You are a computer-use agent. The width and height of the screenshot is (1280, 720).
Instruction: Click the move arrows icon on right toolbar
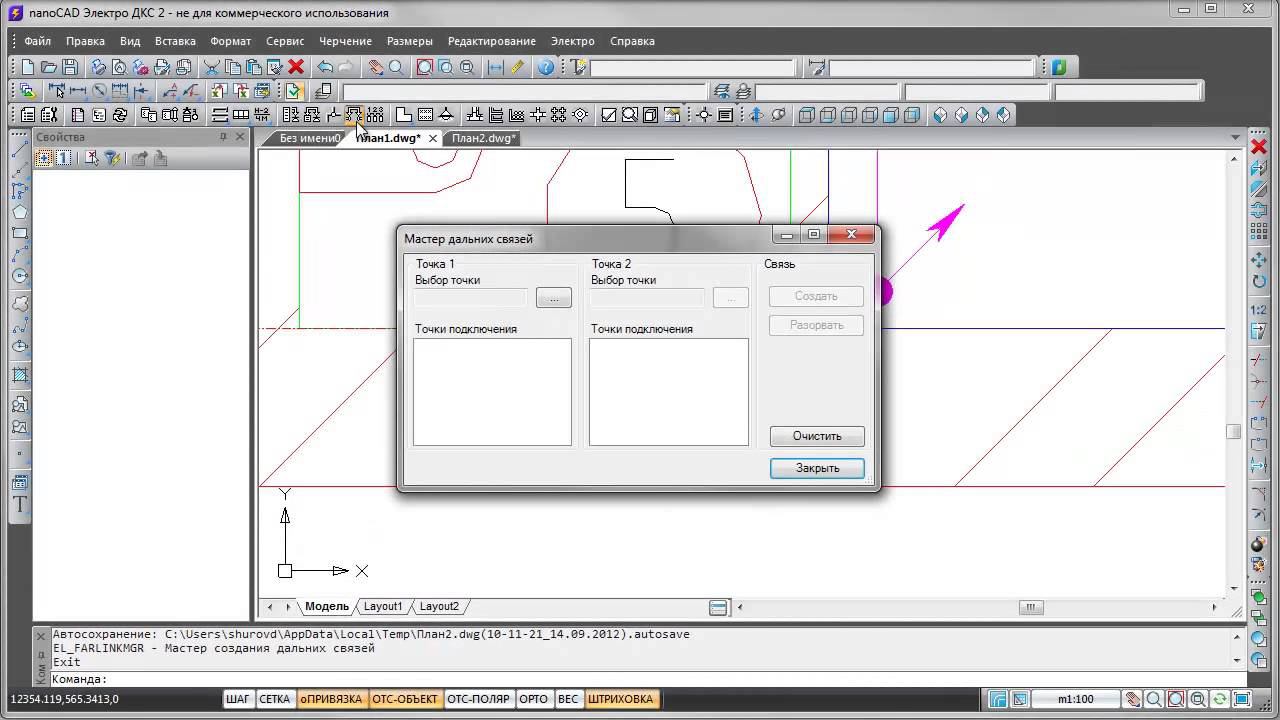coord(1259,260)
